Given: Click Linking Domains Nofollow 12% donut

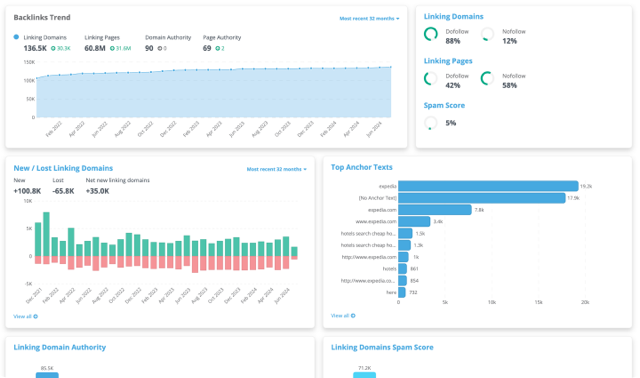Looking at the screenshot, I should [x=487, y=34].
